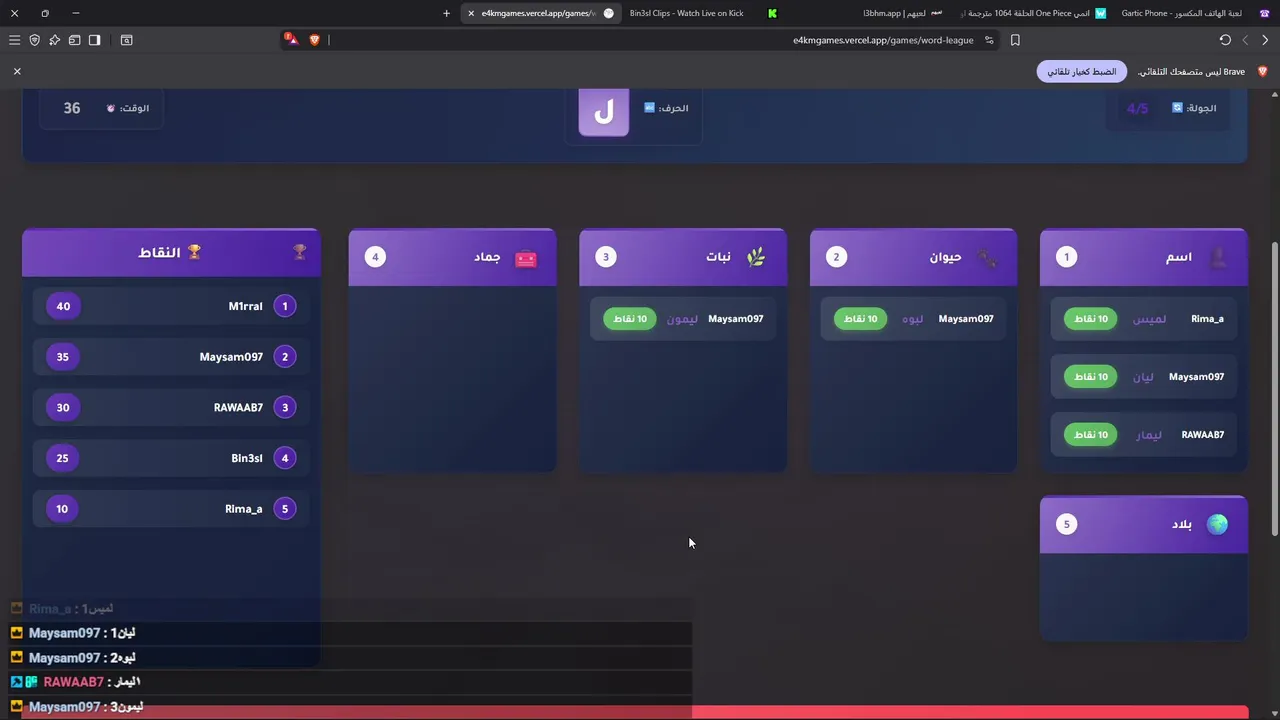Click the 10 points badge next to لميس

pyautogui.click(x=1090, y=319)
